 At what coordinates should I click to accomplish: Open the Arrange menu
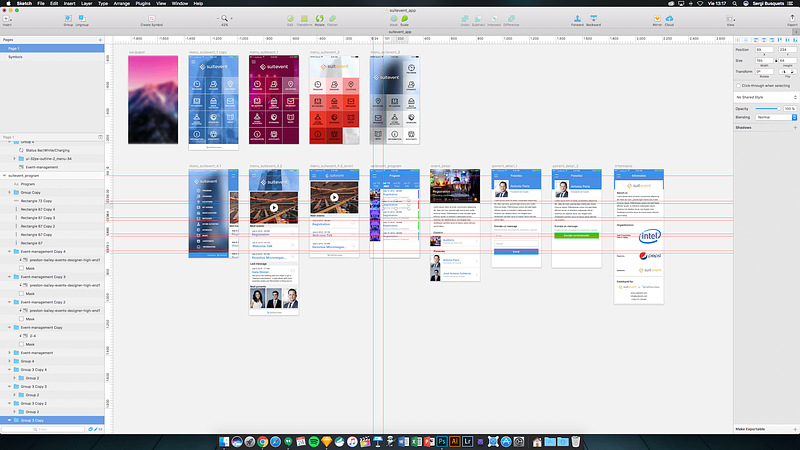[x=121, y=3]
